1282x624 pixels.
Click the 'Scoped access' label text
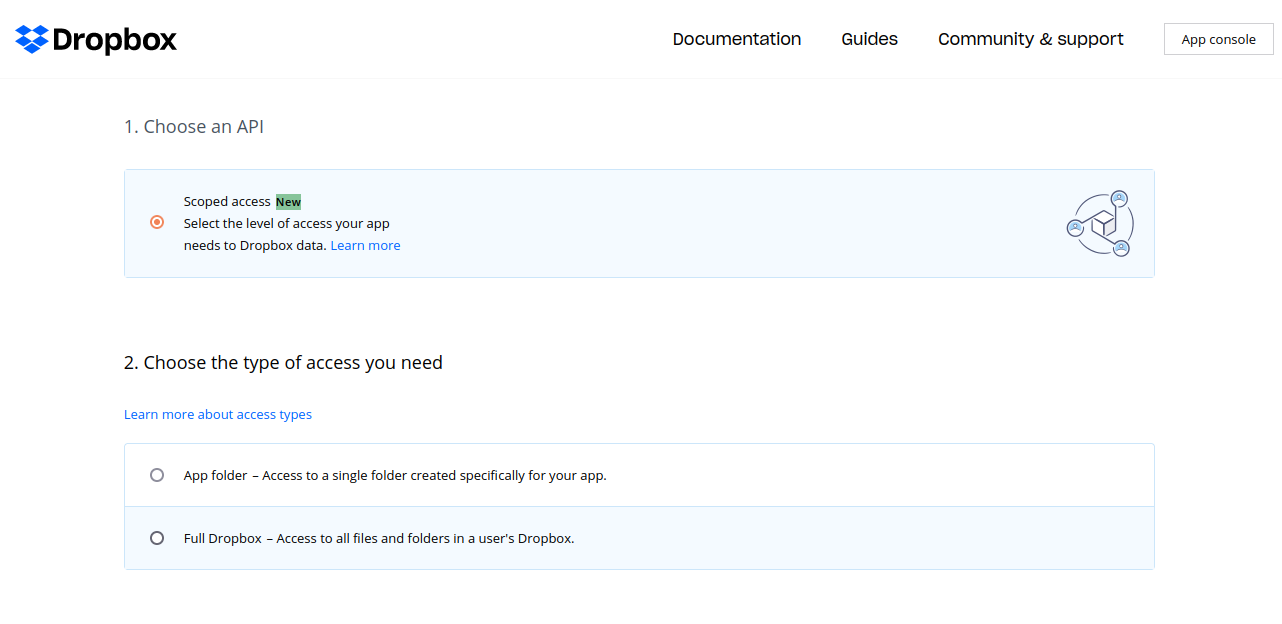227,202
